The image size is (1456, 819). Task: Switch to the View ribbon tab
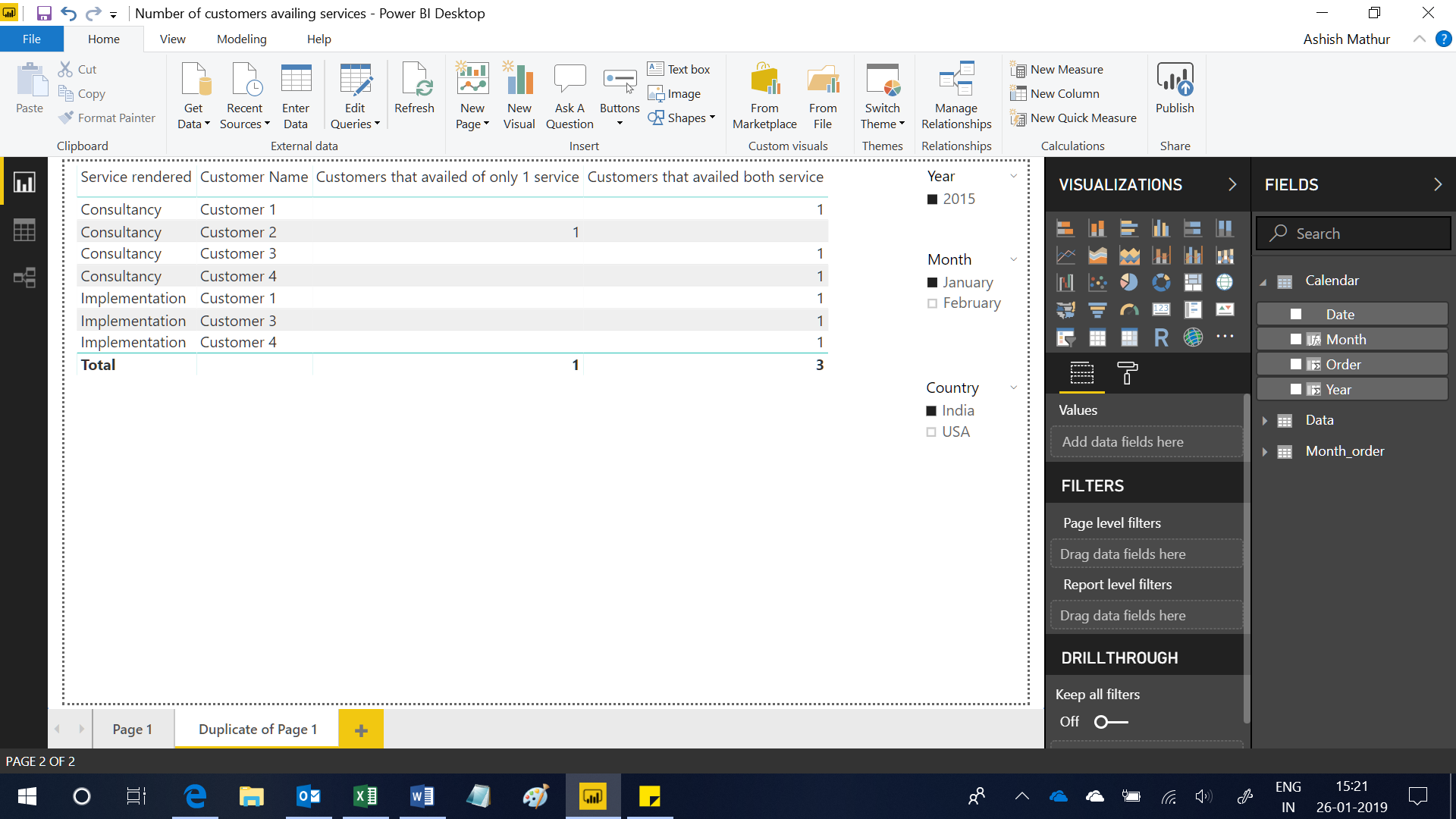tap(172, 39)
